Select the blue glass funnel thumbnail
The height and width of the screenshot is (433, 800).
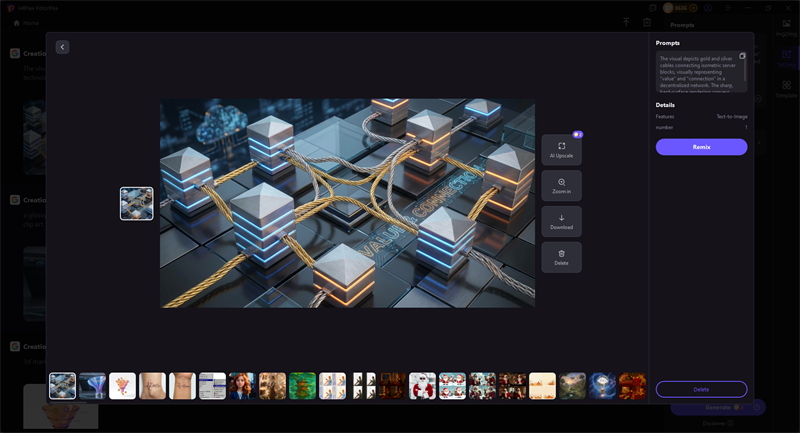[x=92, y=386]
